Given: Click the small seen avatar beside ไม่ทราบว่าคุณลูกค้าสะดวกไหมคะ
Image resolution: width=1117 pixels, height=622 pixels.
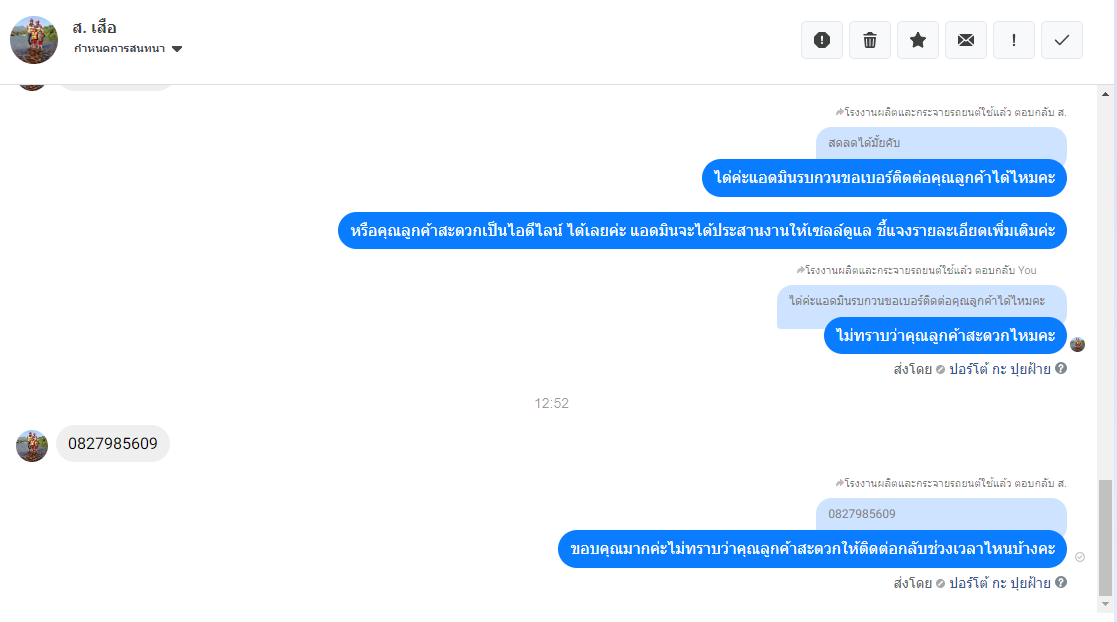Looking at the screenshot, I should click(x=1077, y=345).
